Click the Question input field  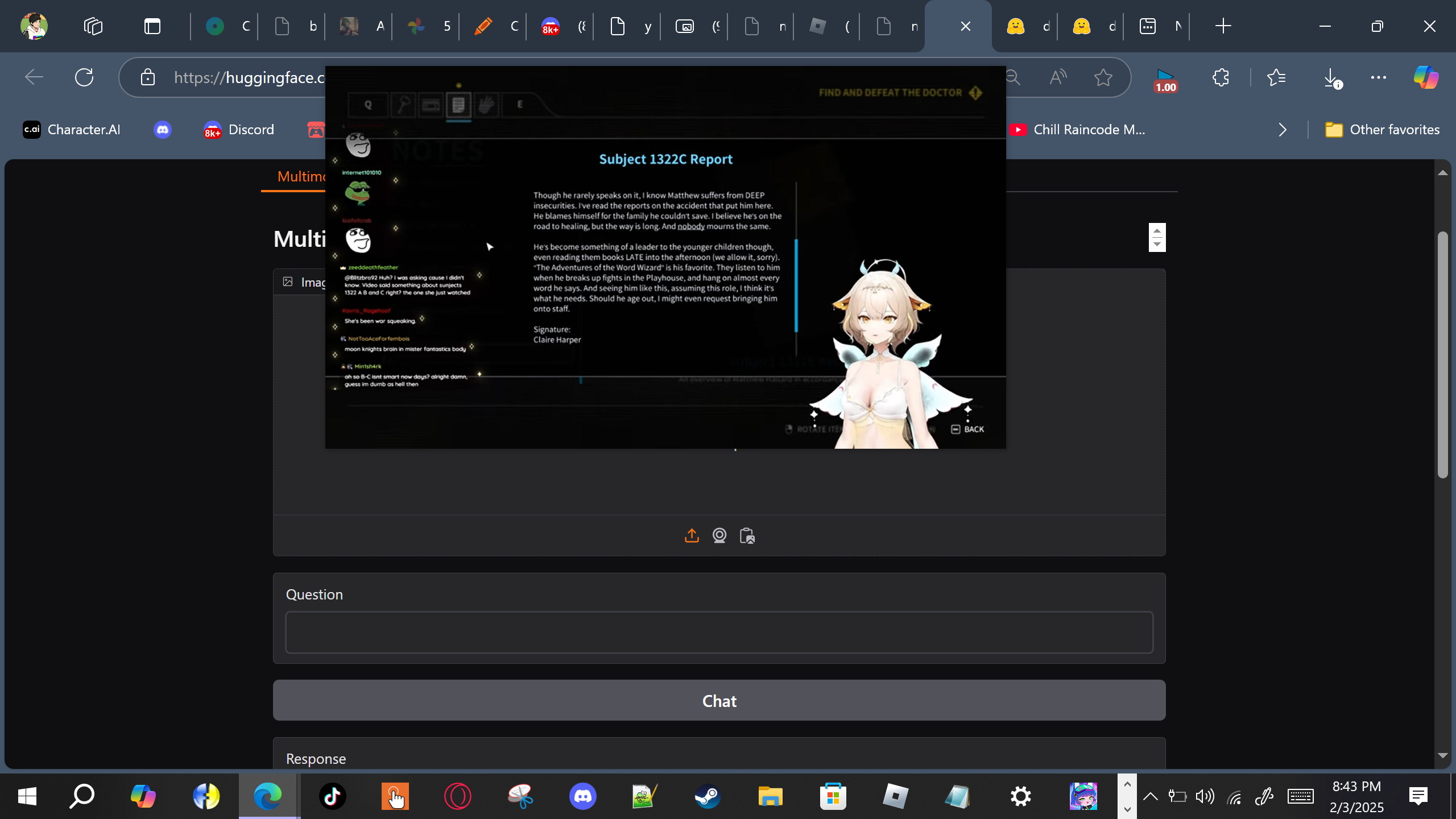[719, 632]
